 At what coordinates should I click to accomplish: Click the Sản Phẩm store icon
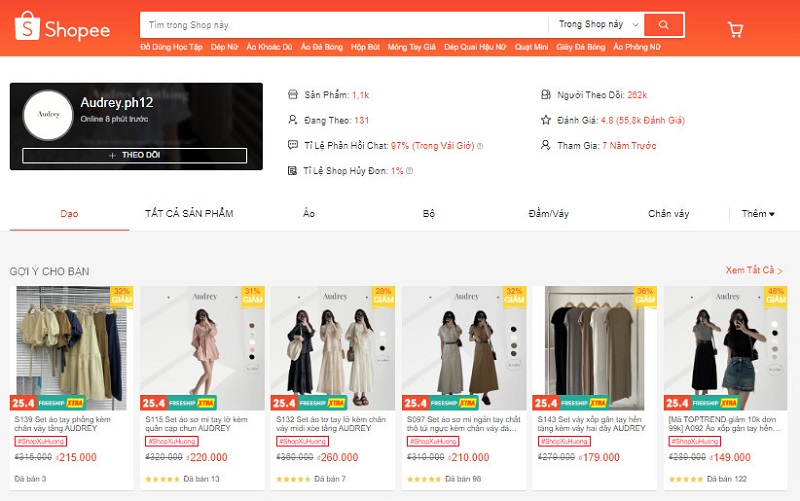293,95
